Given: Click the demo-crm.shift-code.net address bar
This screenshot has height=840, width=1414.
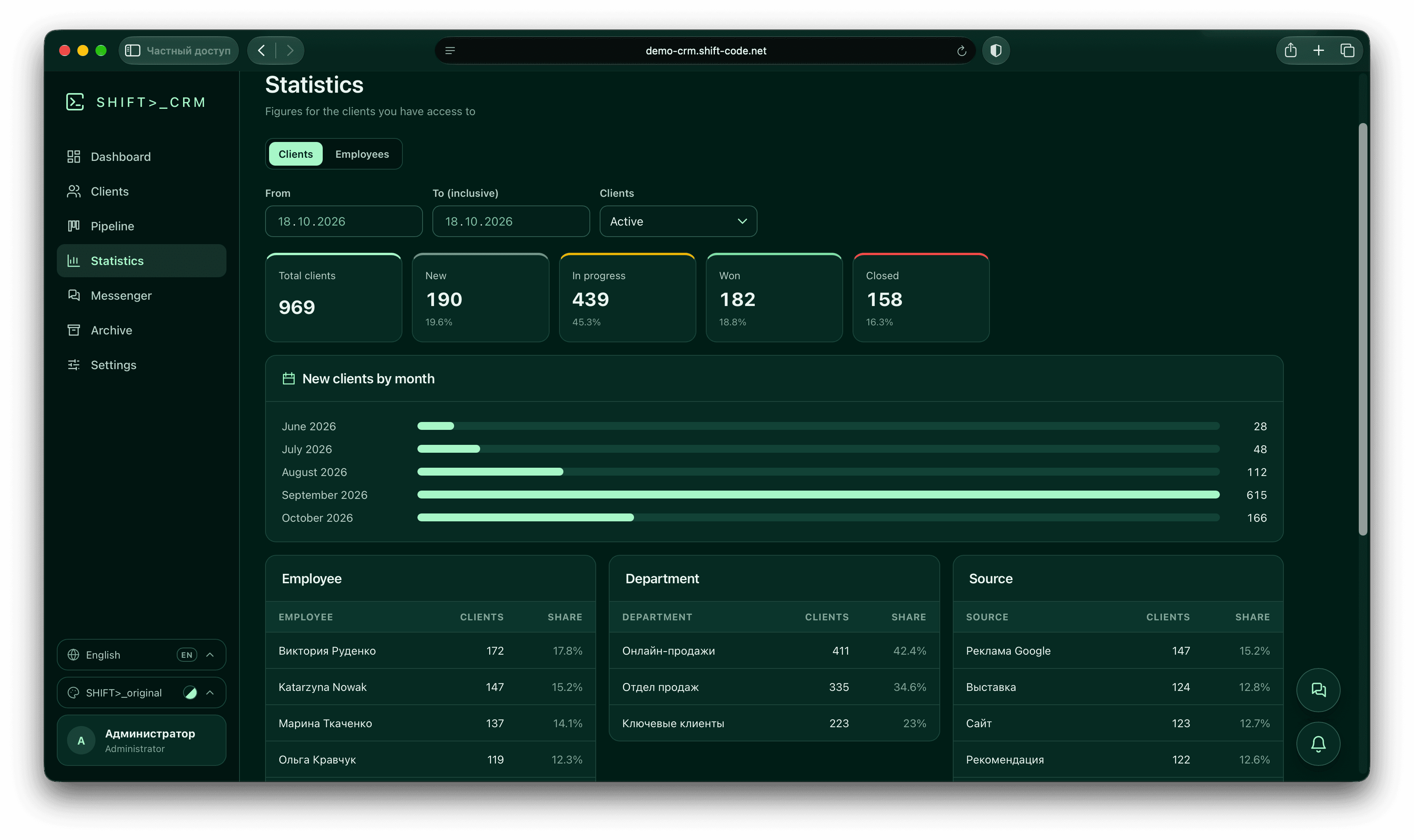Looking at the screenshot, I should coord(705,51).
